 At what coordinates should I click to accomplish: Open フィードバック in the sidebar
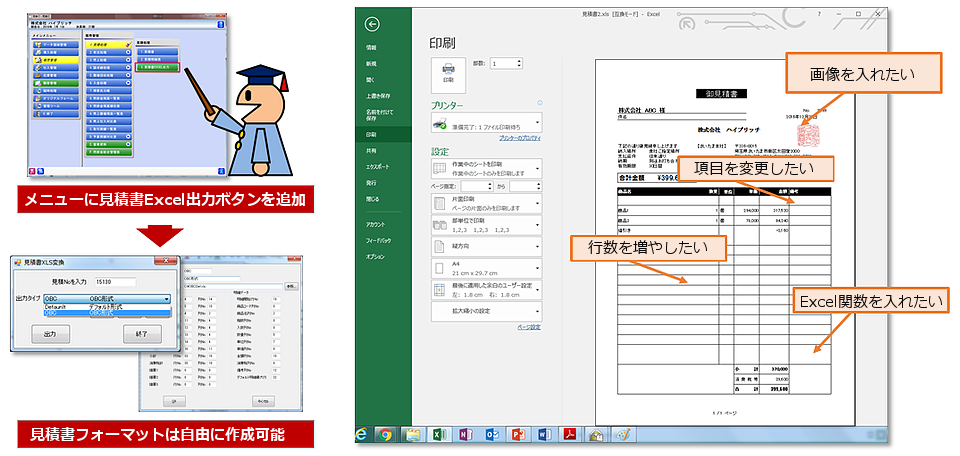[x=380, y=241]
